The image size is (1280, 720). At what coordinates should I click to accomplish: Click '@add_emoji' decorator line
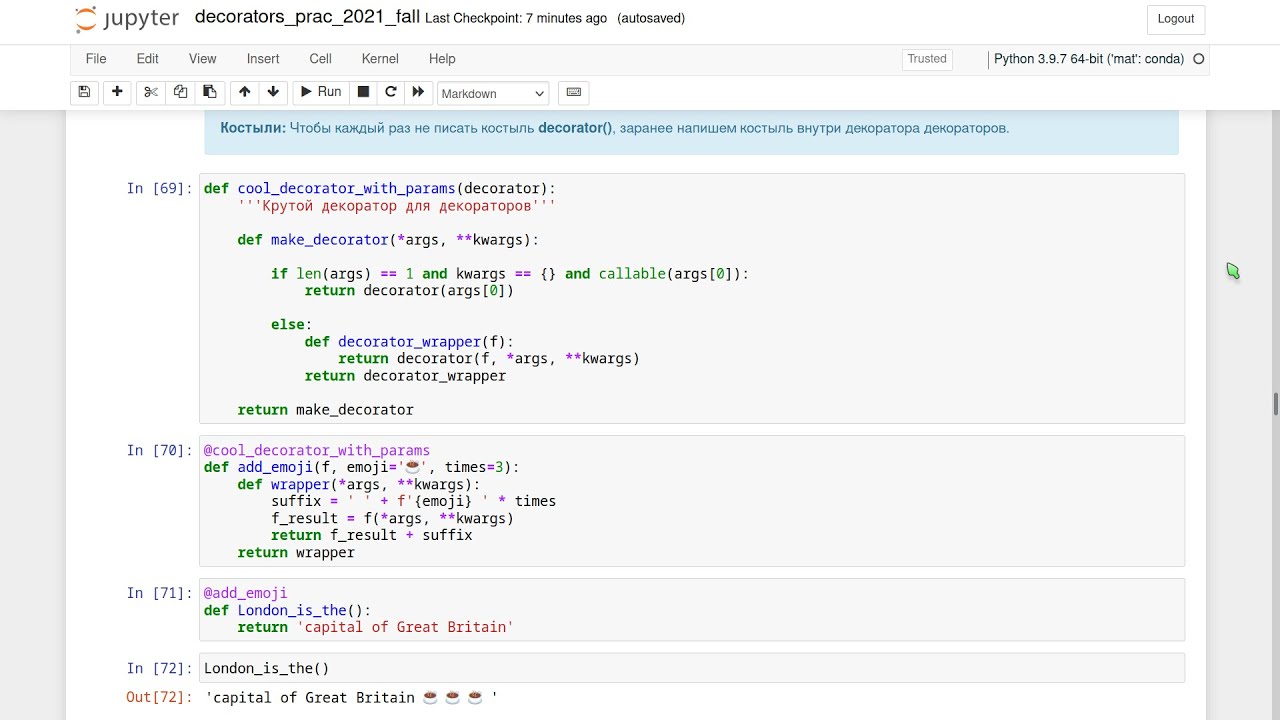point(245,593)
